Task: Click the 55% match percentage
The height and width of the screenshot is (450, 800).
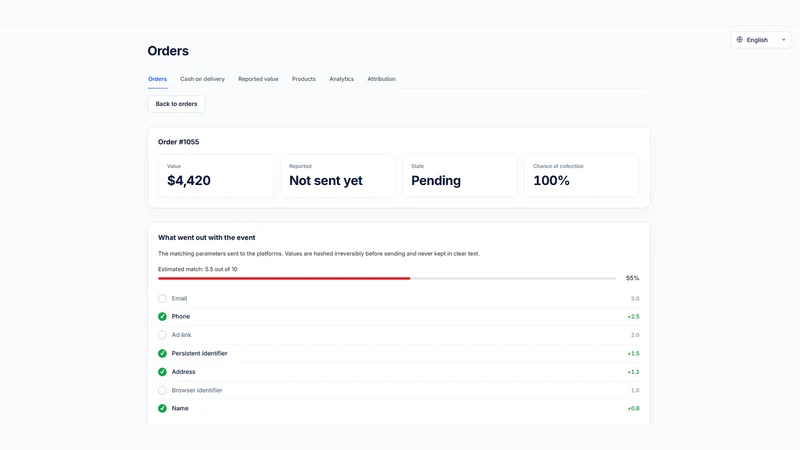Action: 633,278
